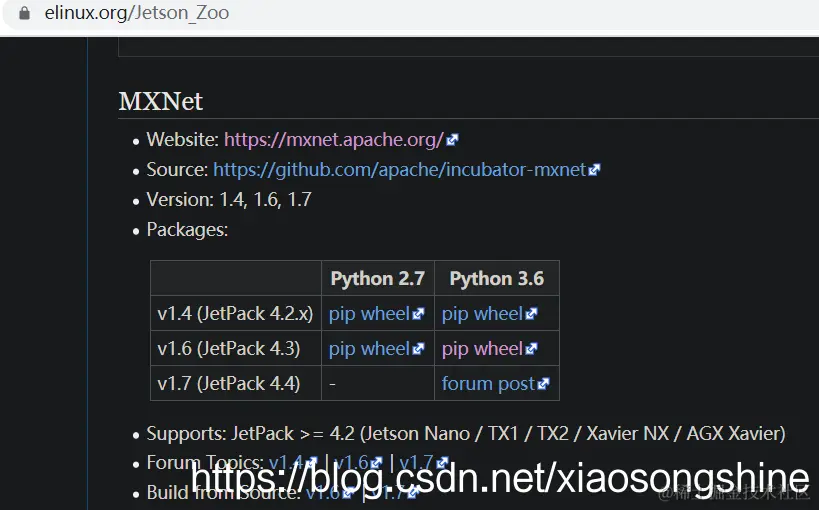Image resolution: width=819 pixels, height=510 pixels.
Task: Click the Python 3.6 column header
Action: click(x=497, y=279)
